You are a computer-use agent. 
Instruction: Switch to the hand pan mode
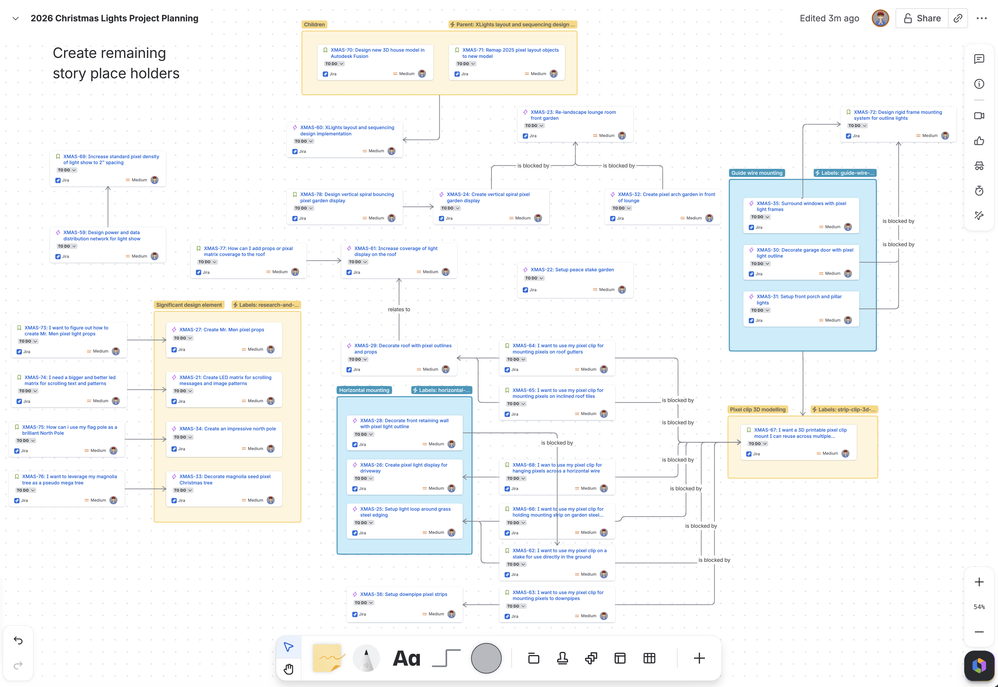click(288, 669)
